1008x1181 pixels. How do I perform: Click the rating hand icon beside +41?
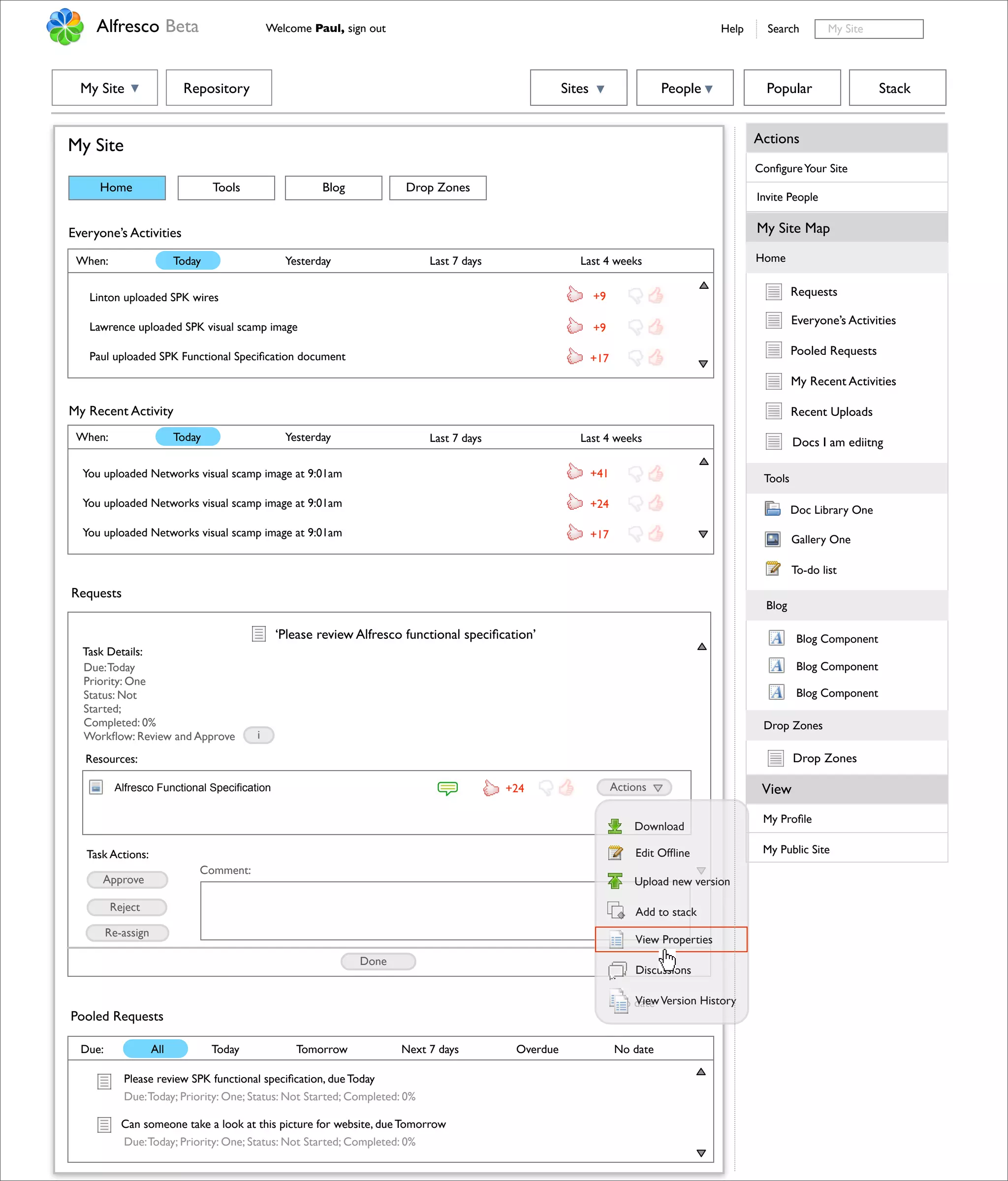(x=575, y=472)
